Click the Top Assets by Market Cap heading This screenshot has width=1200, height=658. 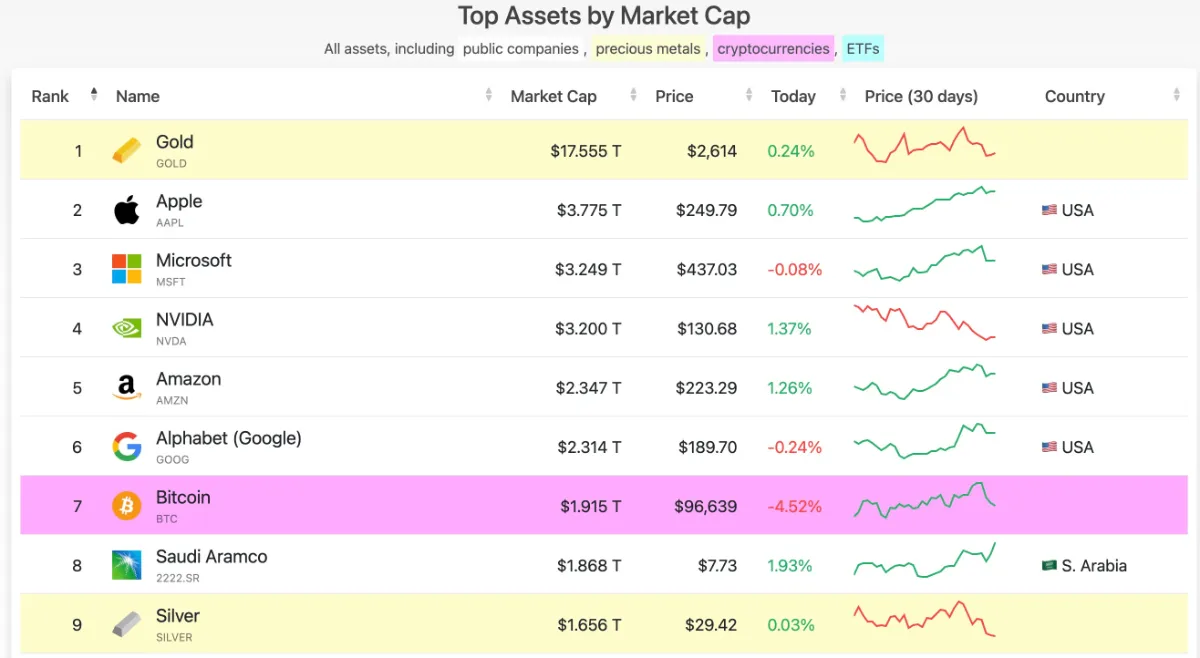coord(604,16)
